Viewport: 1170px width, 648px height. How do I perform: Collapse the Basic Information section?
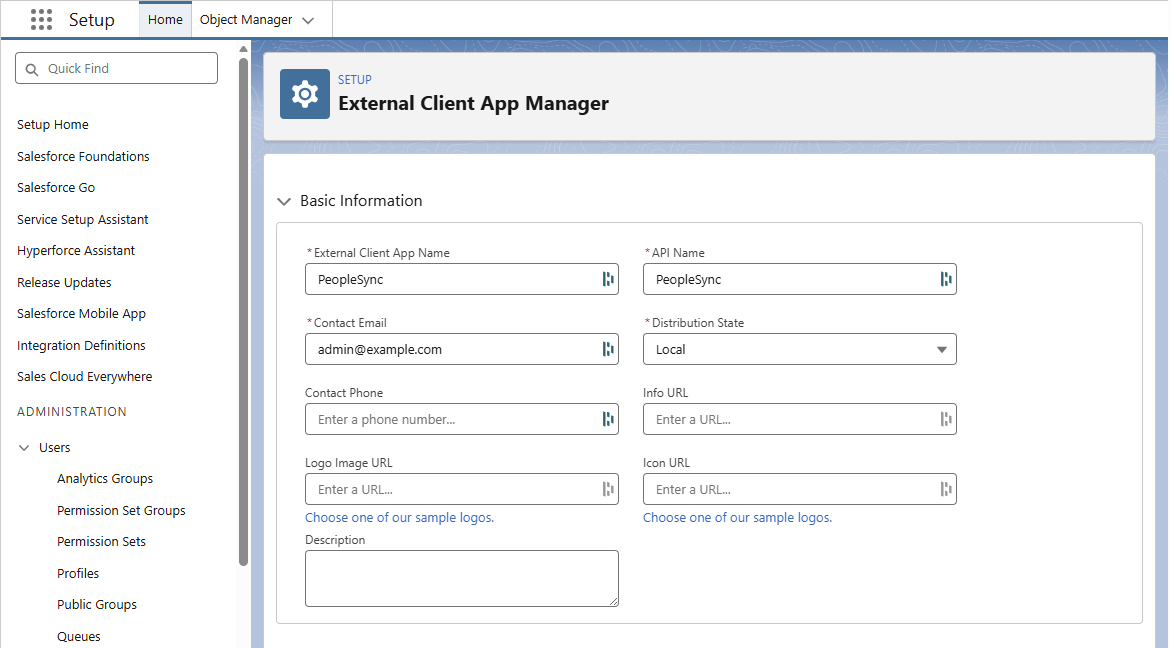pyautogui.click(x=284, y=202)
